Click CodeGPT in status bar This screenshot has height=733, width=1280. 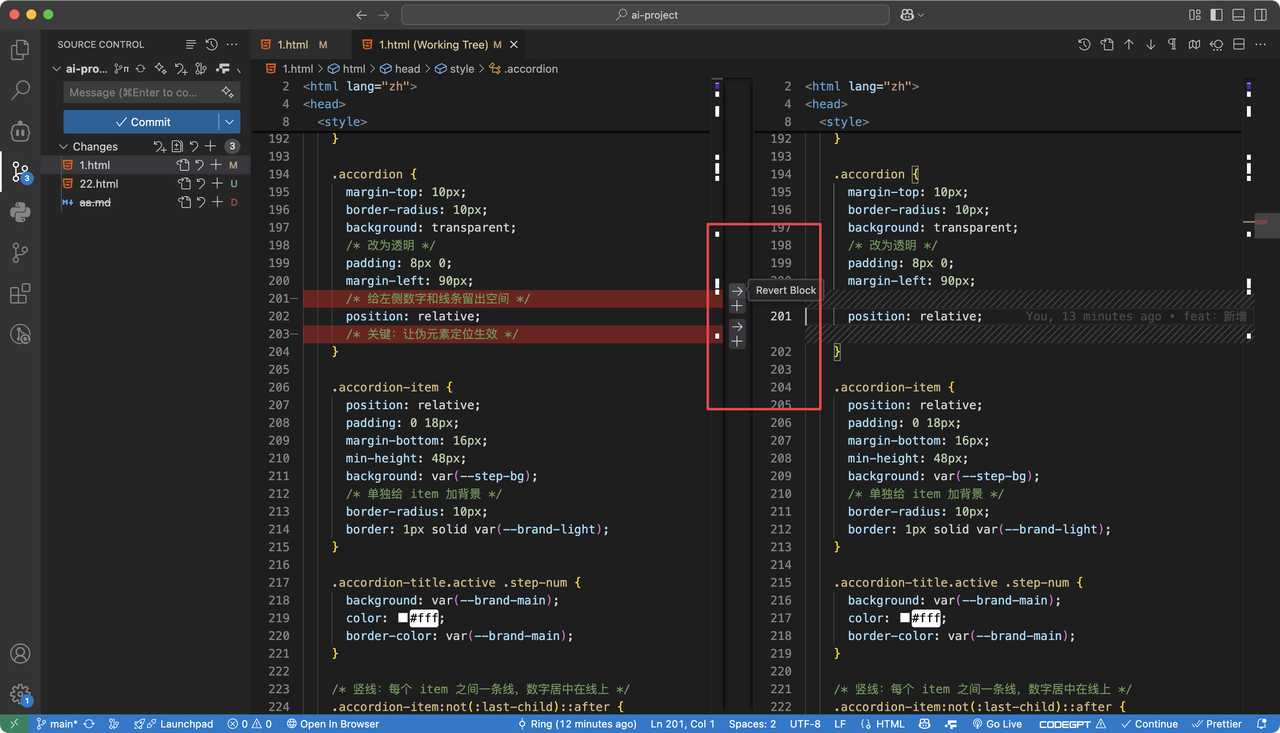pyautogui.click(x=1072, y=724)
